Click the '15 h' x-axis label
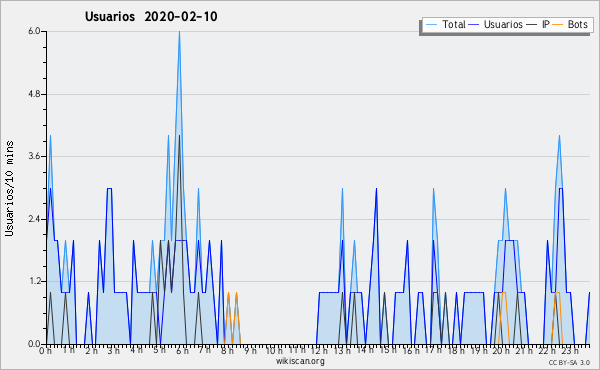This screenshot has height=370, width=600. (387, 350)
